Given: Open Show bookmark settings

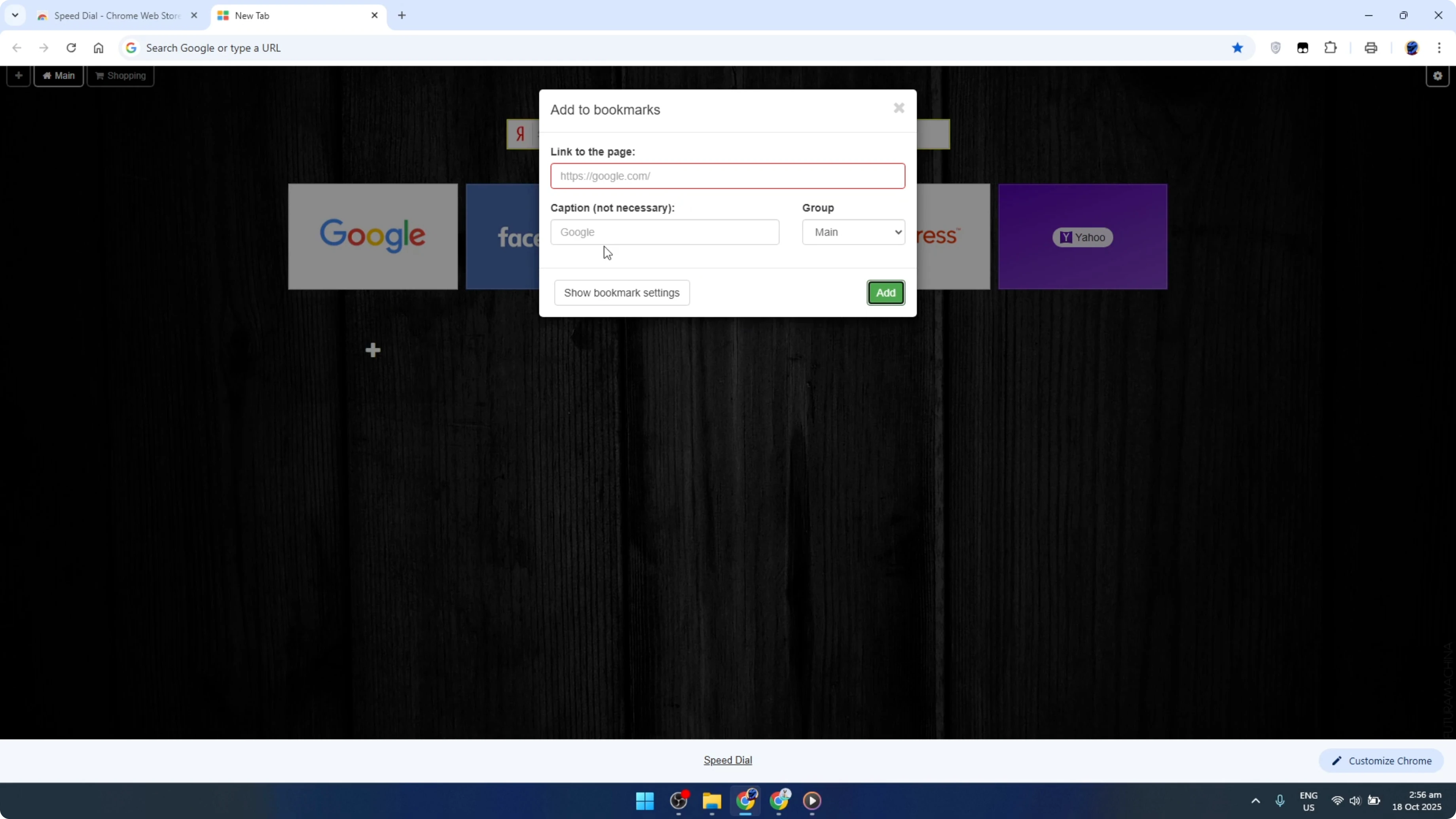Looking at the screenshot, I should (x=622, y=292).
